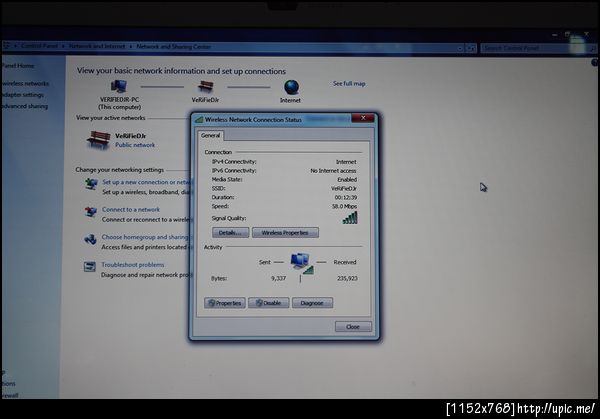Click the VeRiFieDJr bench icon in network map
This screenshot has height=419, width=600.
click(x=206, y=87)
